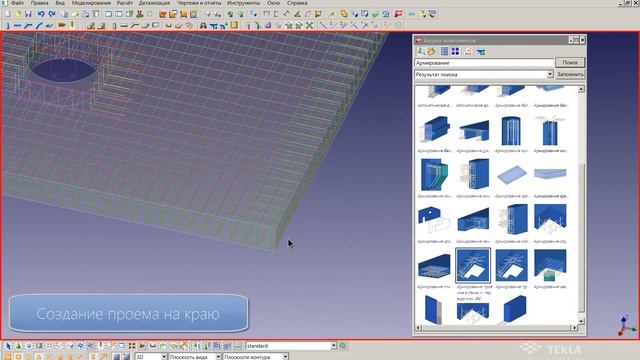Click the Армирование search field

484,63
